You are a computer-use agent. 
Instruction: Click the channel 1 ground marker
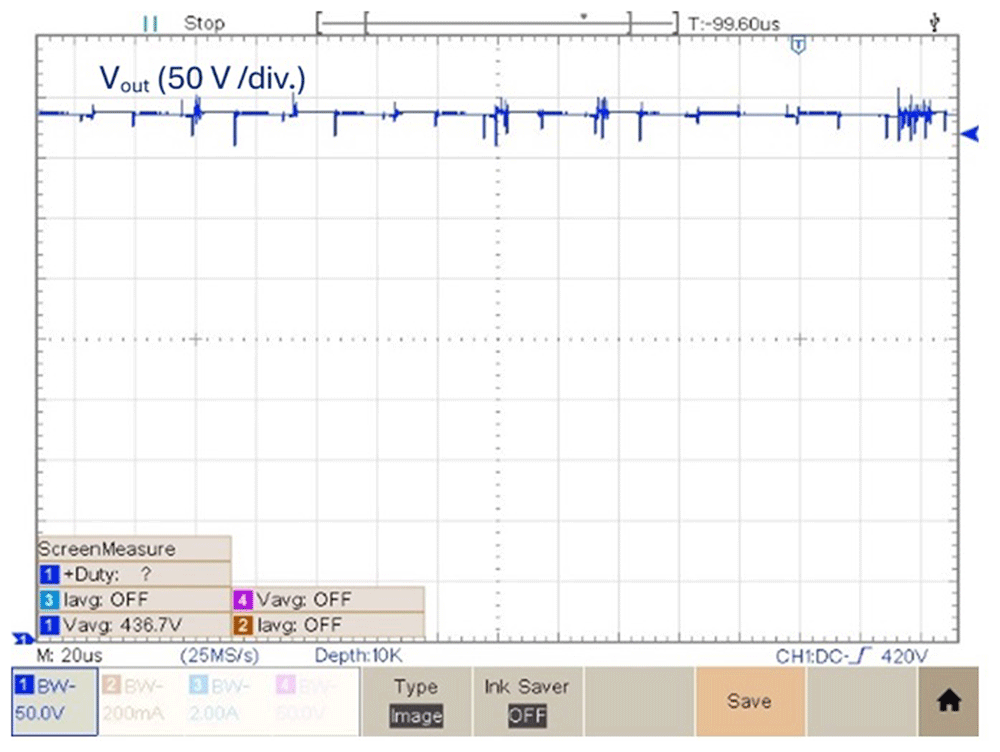(x=24, y=638)
